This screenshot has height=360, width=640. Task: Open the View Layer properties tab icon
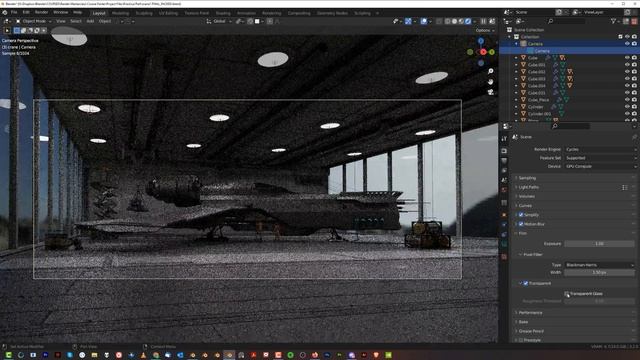[x=504, y=171]
